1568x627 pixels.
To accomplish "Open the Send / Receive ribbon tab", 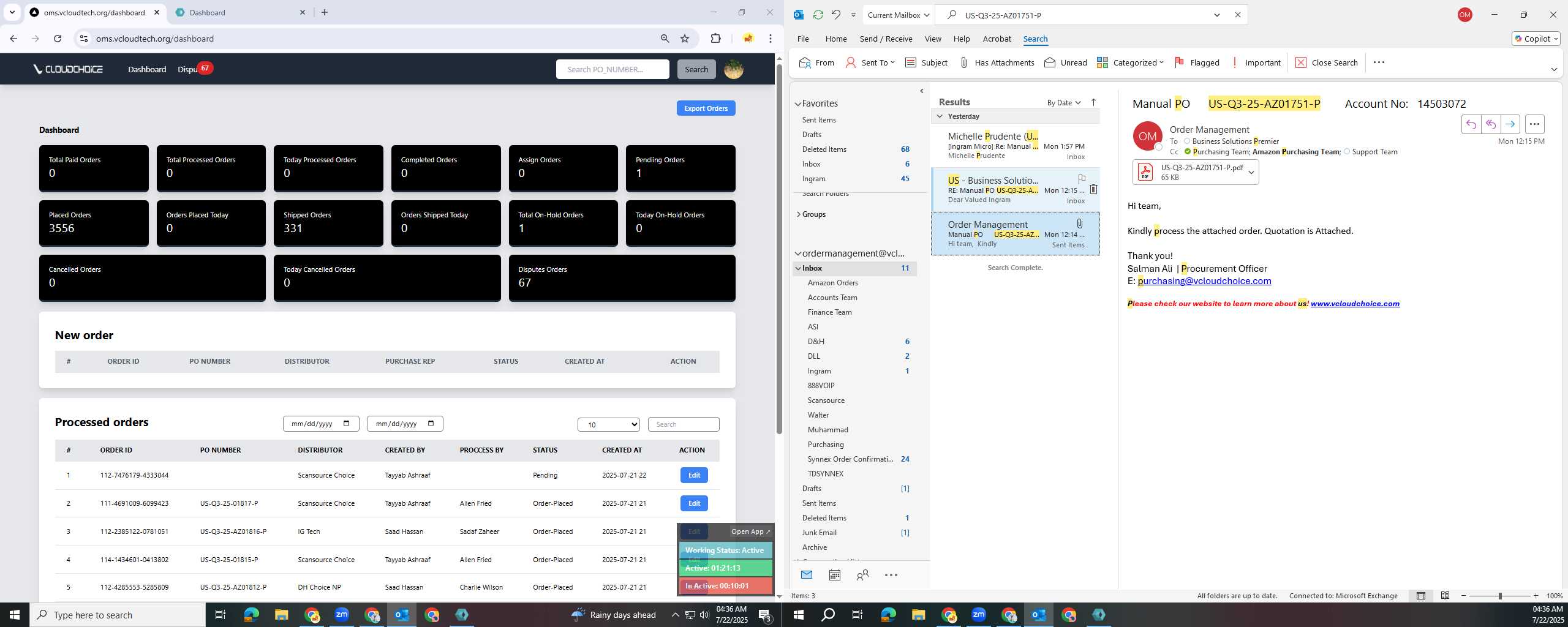I will 886,39.
